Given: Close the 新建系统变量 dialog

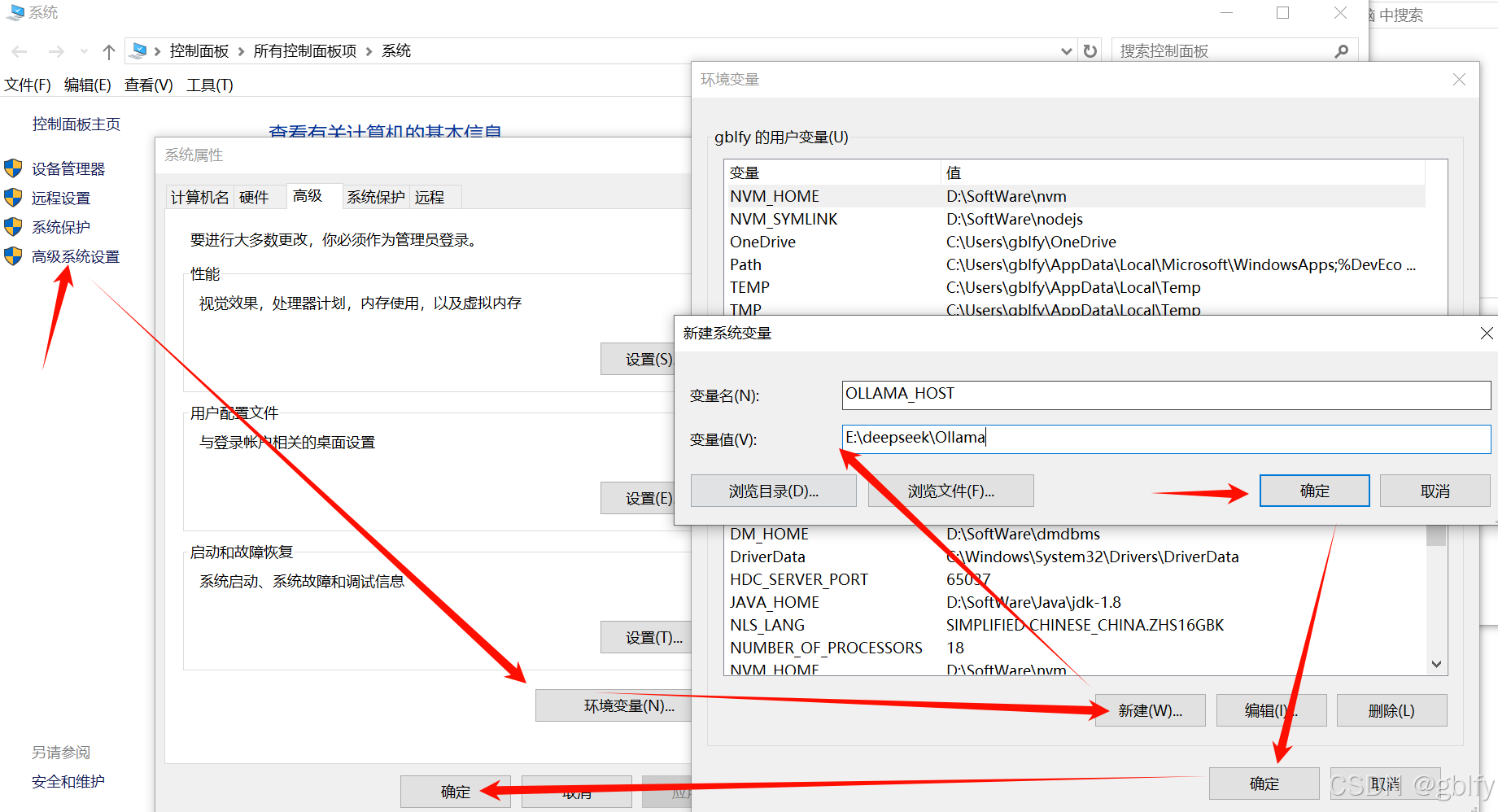Looking at the screenshot, I should (x=1486, y=333).
